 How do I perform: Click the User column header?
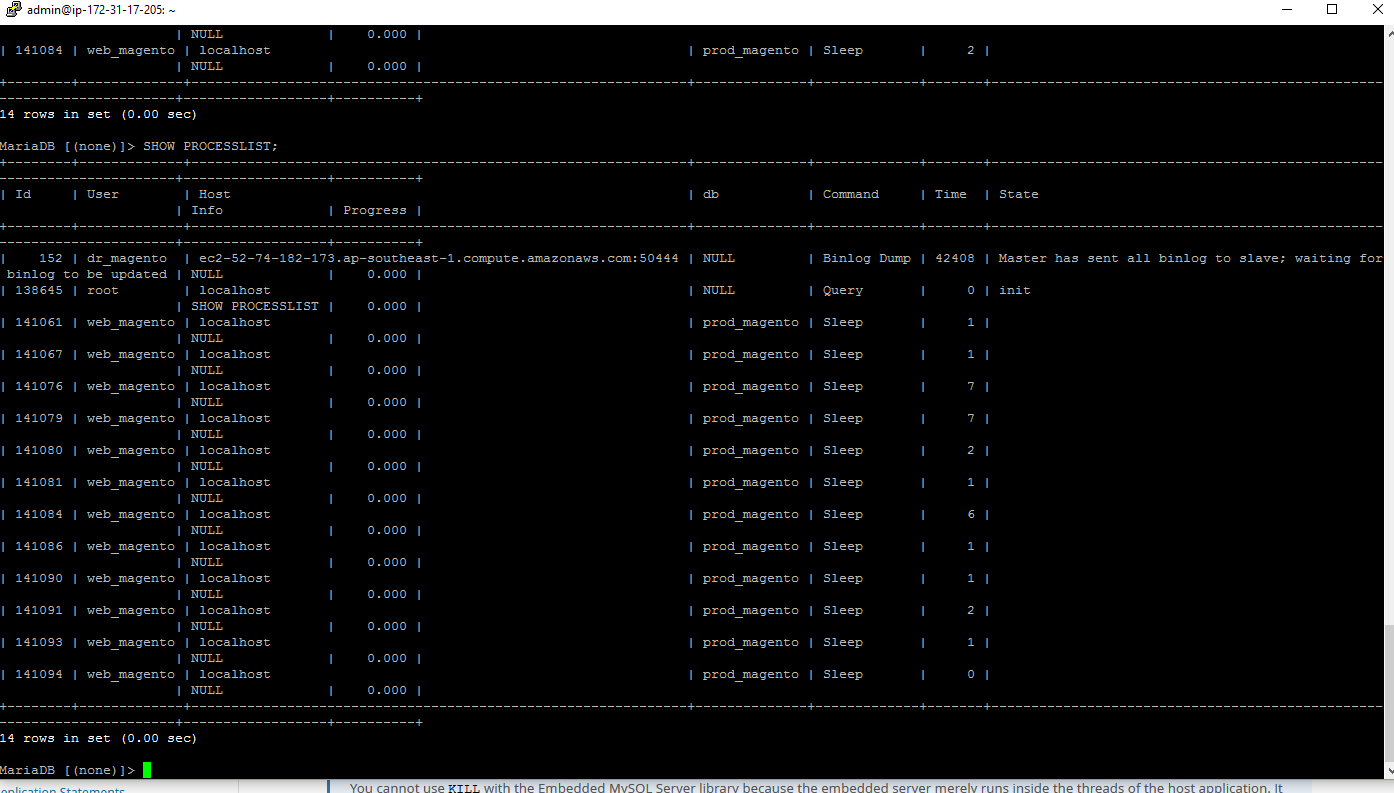pos(103,194)
